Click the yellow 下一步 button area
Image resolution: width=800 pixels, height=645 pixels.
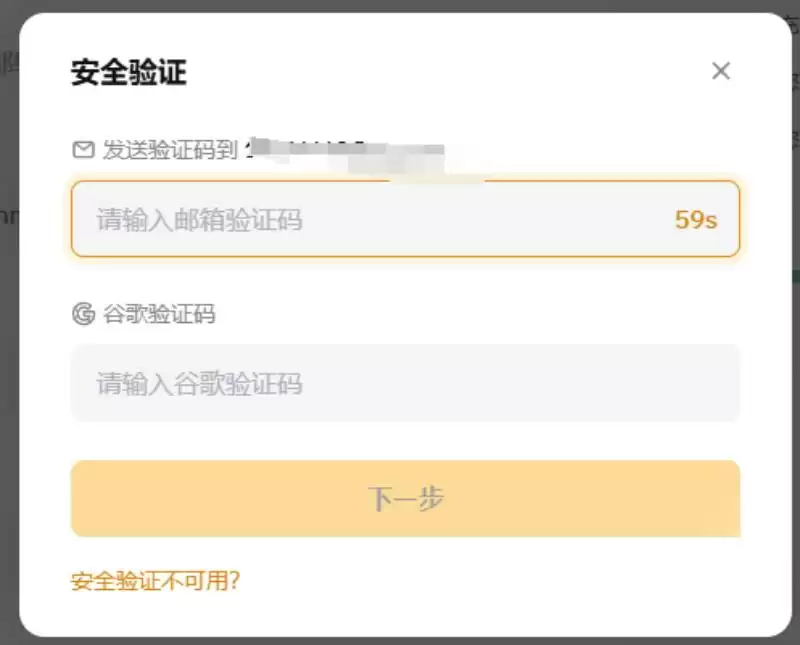click(404, 497)
